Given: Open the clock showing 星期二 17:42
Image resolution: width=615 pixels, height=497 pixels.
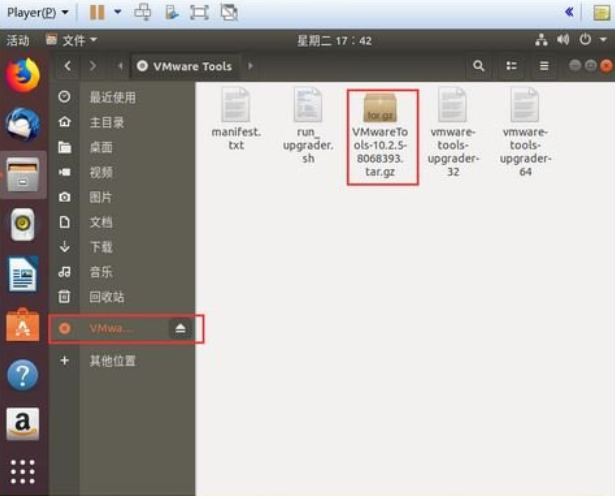Looking at the screenshot, I should 334,41.
